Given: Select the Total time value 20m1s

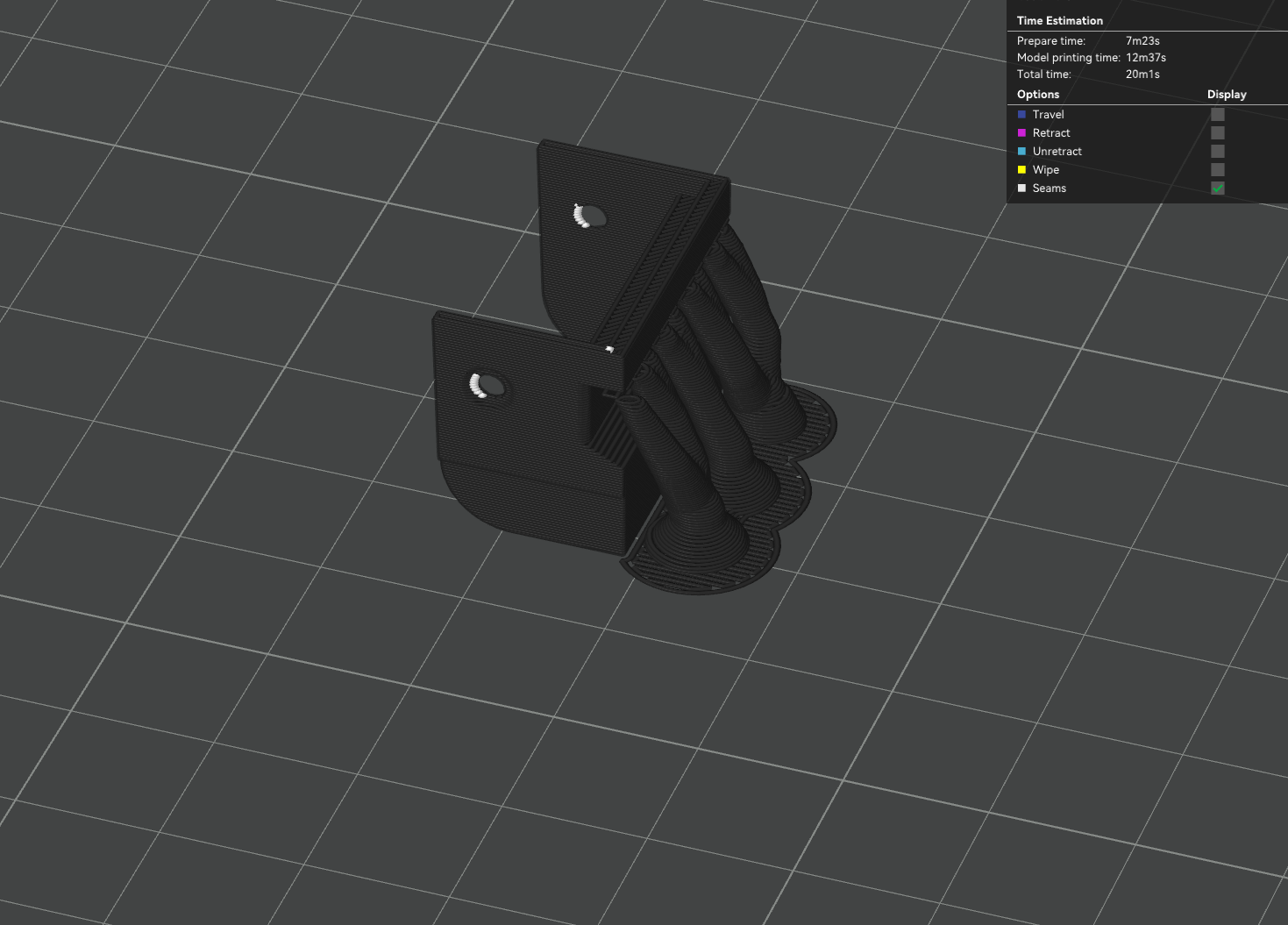Looking at the screenshot, I should (1142, 74).
